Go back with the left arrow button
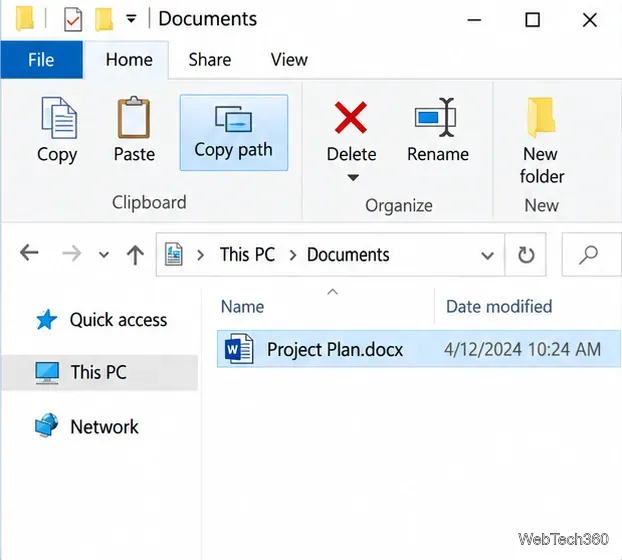This screenshot has width=622, height=560. click(x=29, y=253)
